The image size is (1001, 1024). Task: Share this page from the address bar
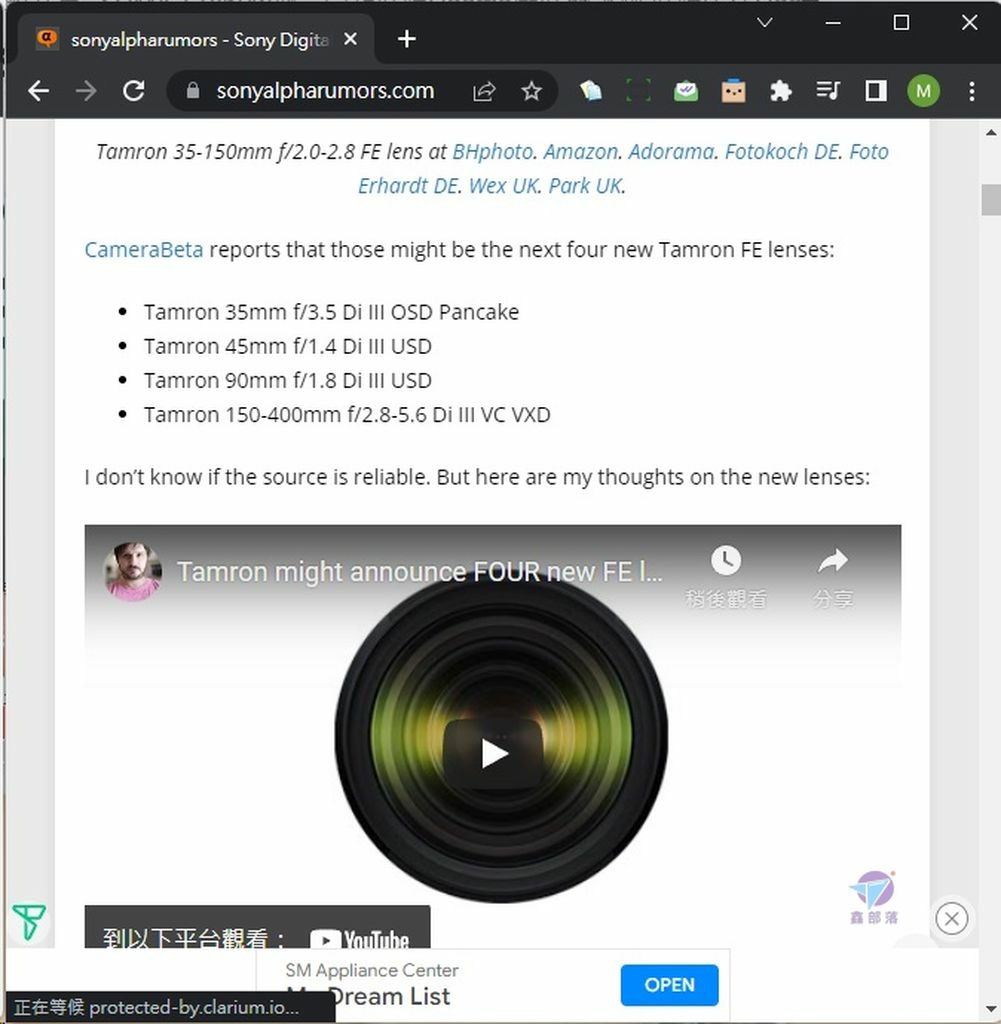[x=484, y=91]
